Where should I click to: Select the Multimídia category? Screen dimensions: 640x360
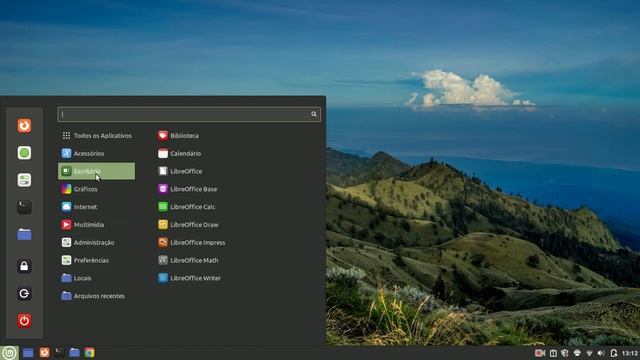click(96, 224)
